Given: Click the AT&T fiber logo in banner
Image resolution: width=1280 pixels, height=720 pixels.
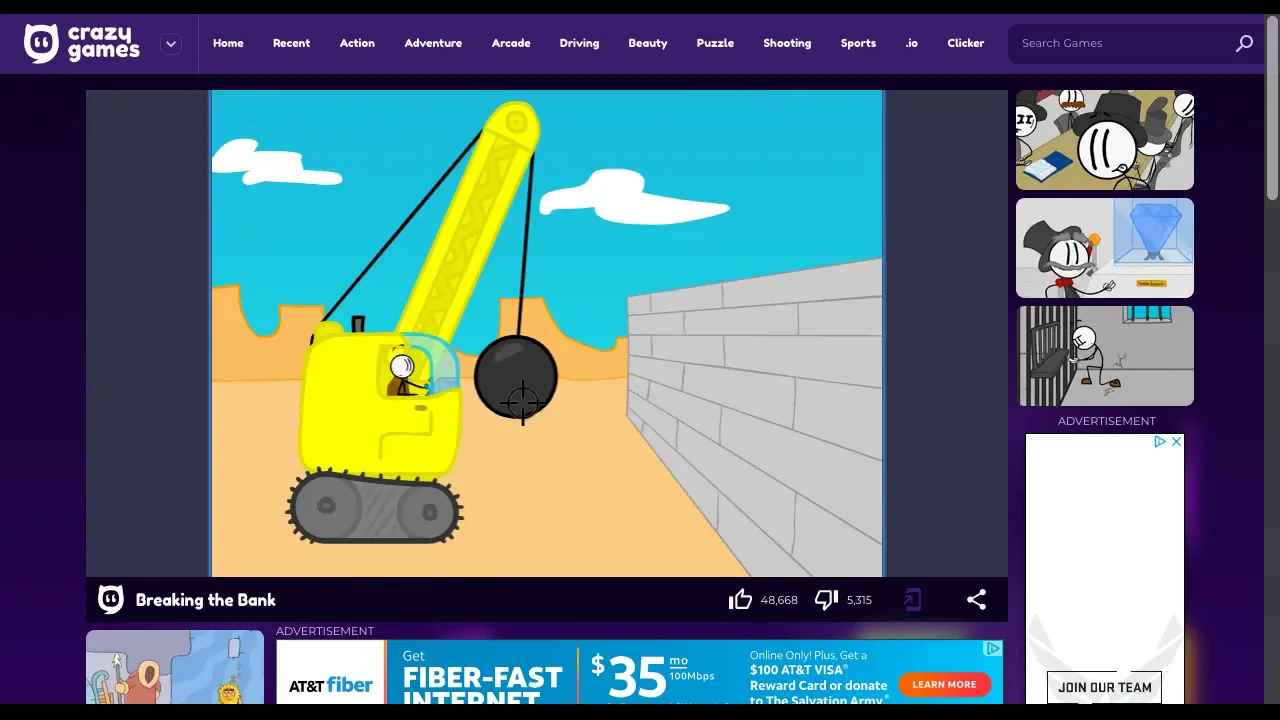Looking at the screenshot, I should 331,685.
